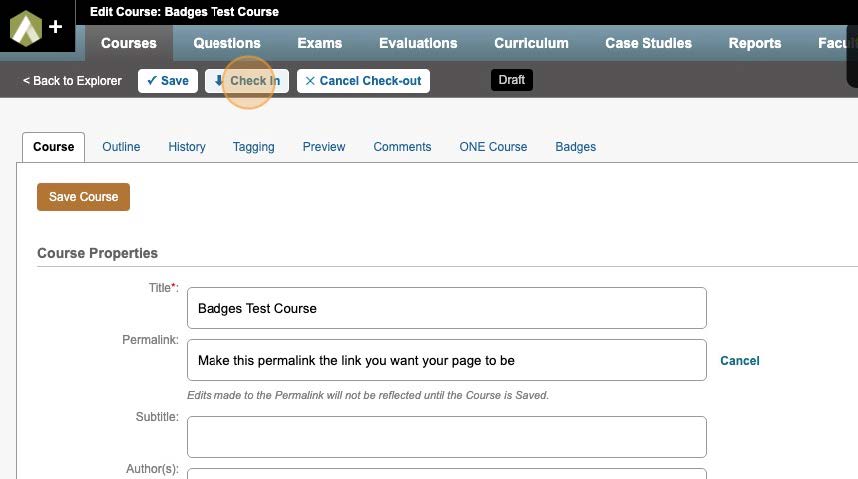The height and width of the screenshot is (479, 858).
Task: Switch to the Preview tab
Action: click(324, 147)
